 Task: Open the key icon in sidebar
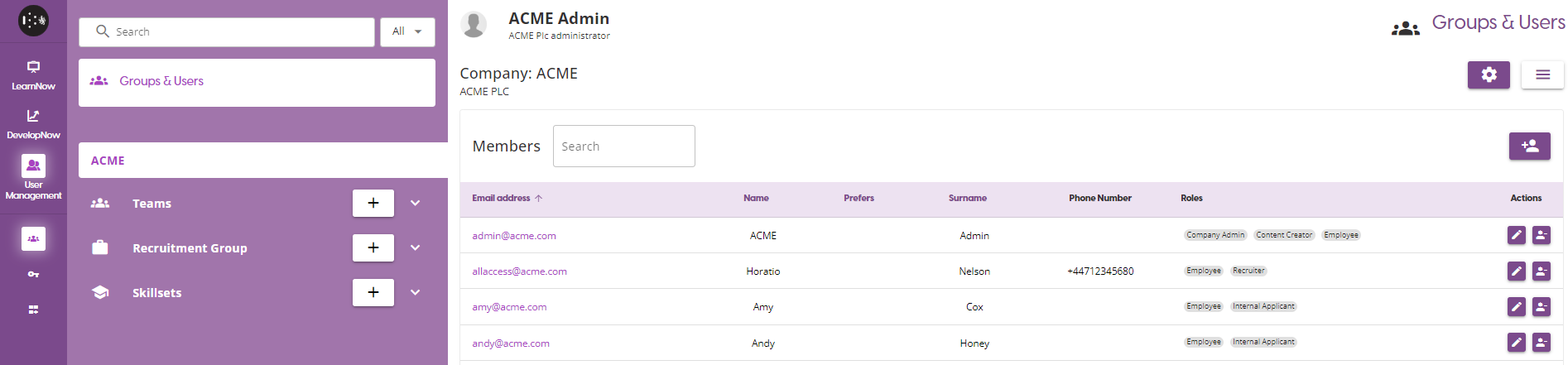tap(33, 274)
